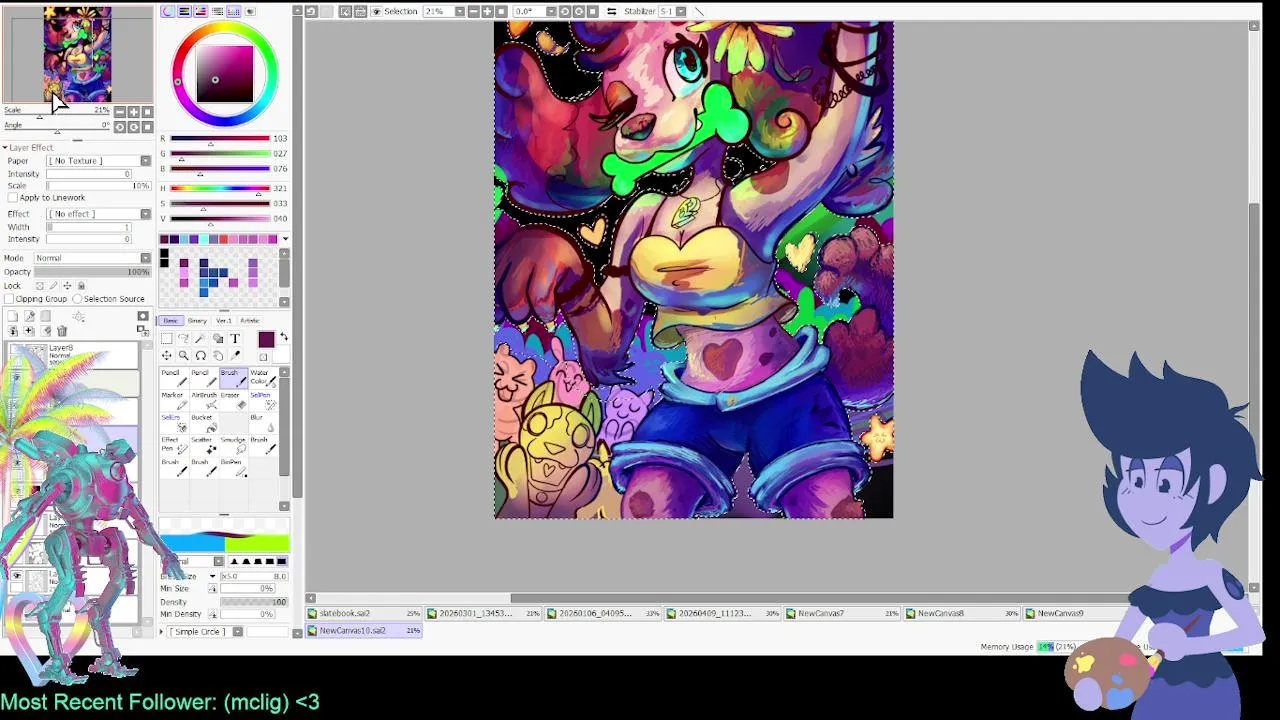
Task: Reset canvas rotation in top toolbar
Action: click(x=593, y=11)
